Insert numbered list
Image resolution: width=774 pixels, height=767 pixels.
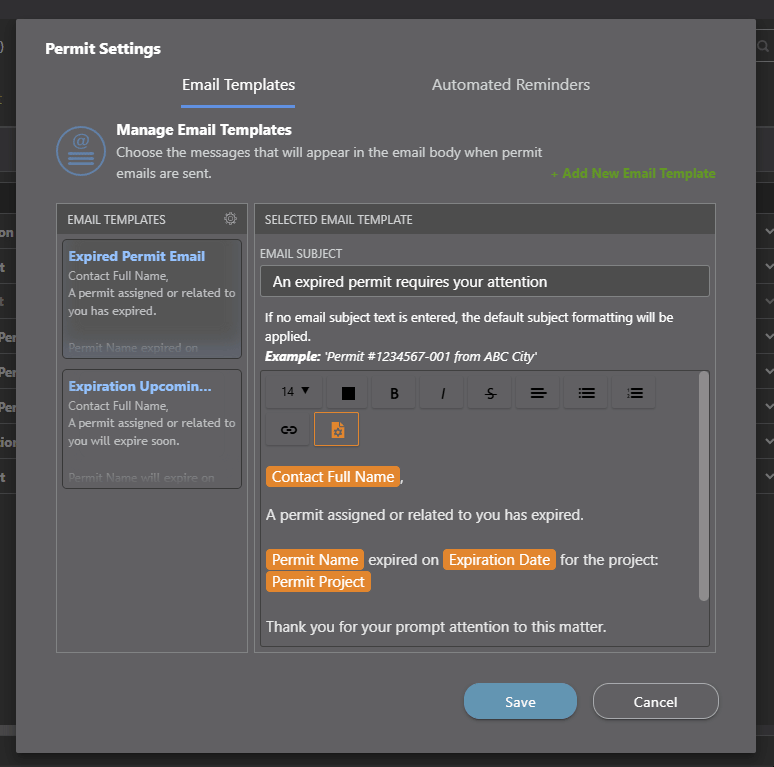[x=634, y=393]
